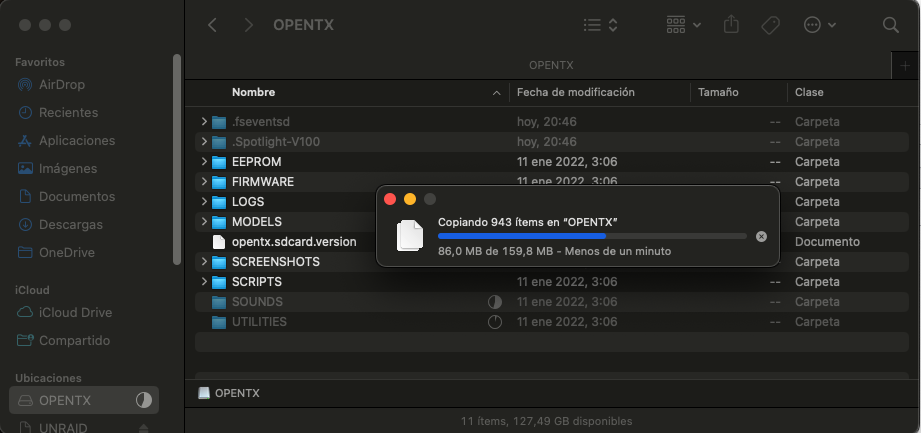The image size is (921, 433).
Task: Eject the UNRAID volume
Action: [143, 428]
